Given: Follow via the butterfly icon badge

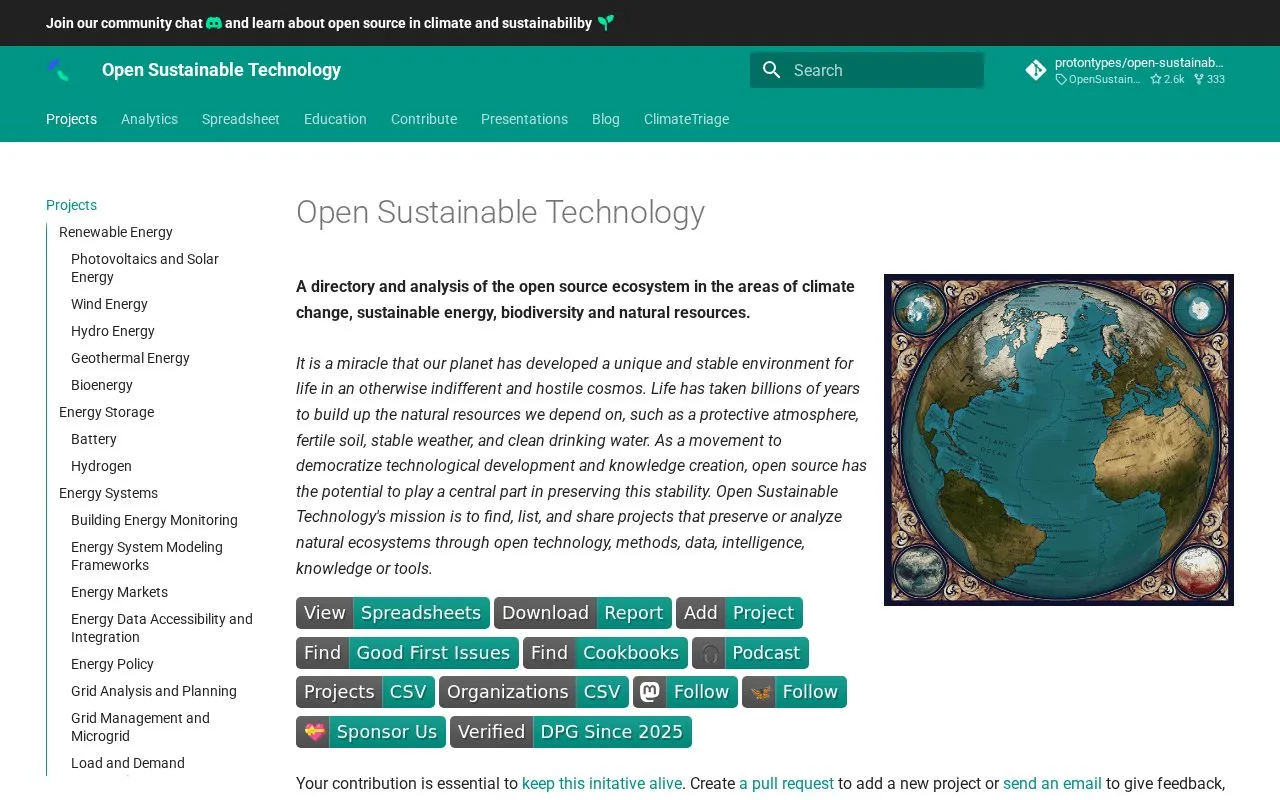Looking at the screenshot, I should pyautogui.click(x=794, y=692).
